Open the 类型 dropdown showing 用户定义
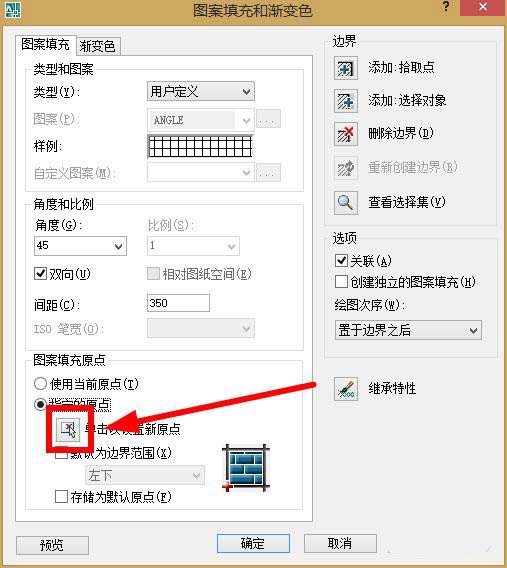 [x=201, y=91]
